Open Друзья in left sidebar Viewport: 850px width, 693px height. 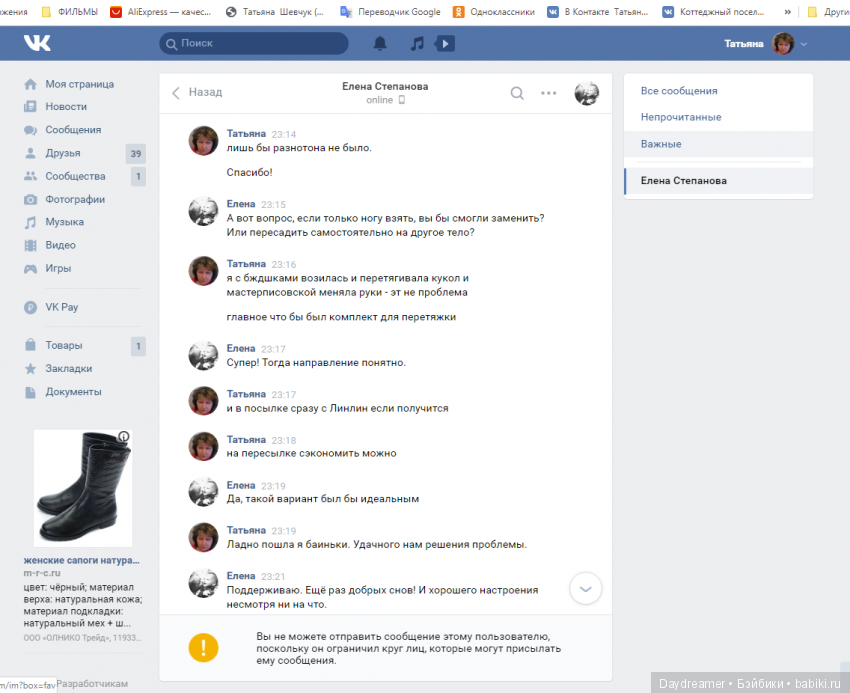pyautogui.click(x=62, y=153)
